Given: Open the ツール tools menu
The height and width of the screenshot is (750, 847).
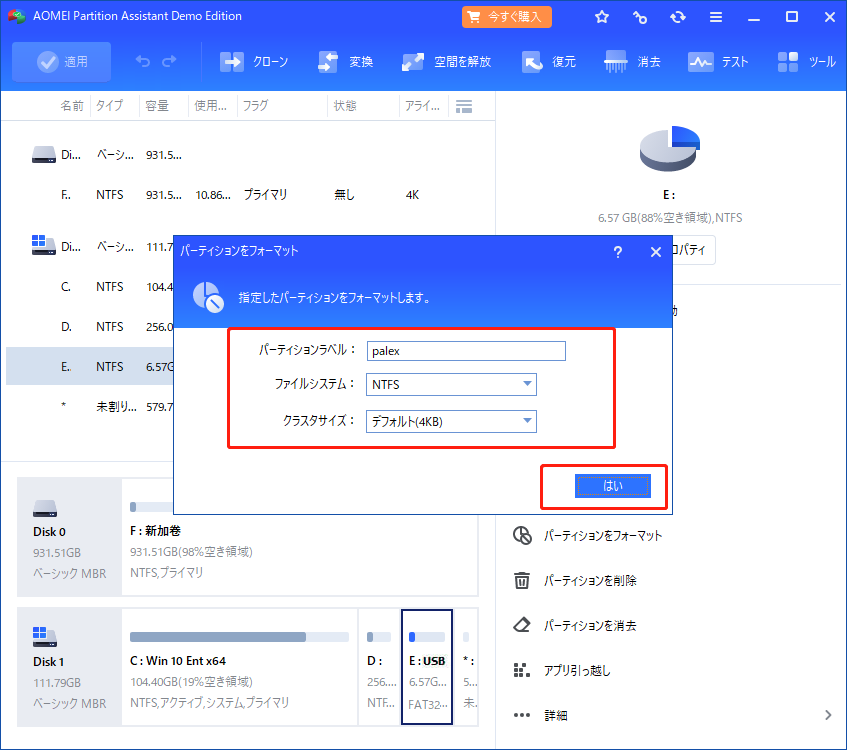Looking at the screenshot, I should pos(806,62).
